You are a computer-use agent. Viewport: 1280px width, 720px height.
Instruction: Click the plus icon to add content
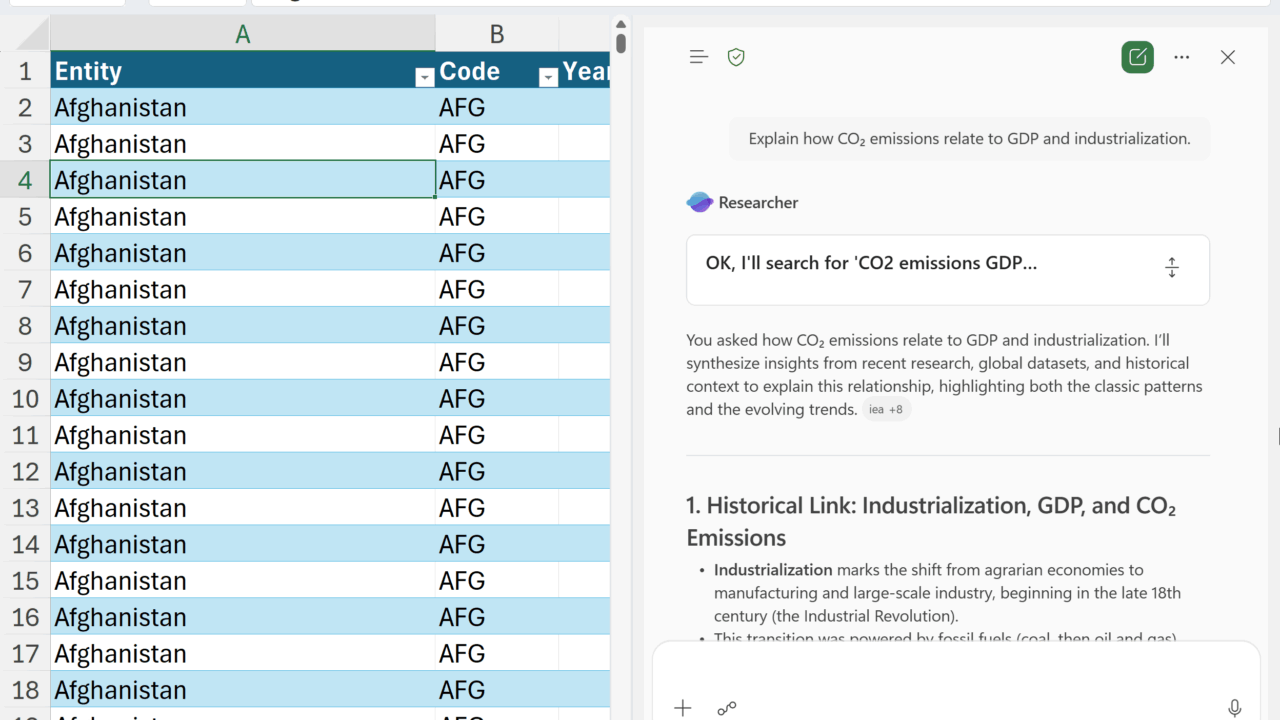coord(683,708)
